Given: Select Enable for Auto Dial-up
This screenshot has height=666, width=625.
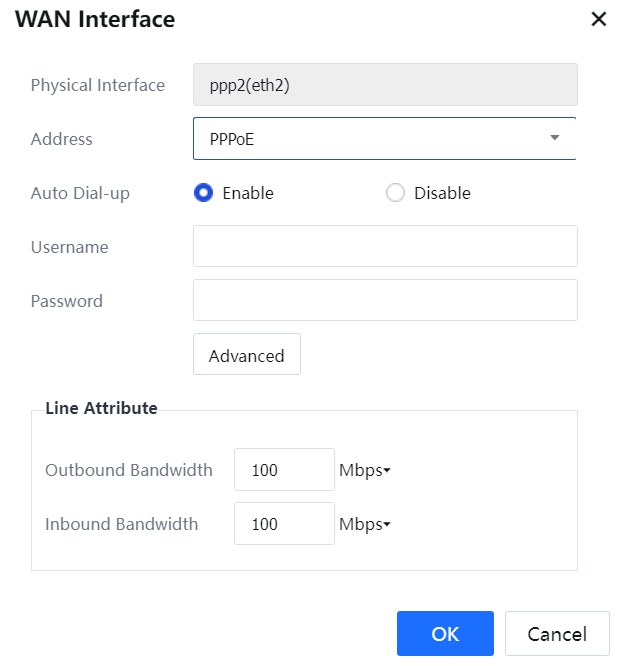Looking at the screenshot, I should pos(204,193).
